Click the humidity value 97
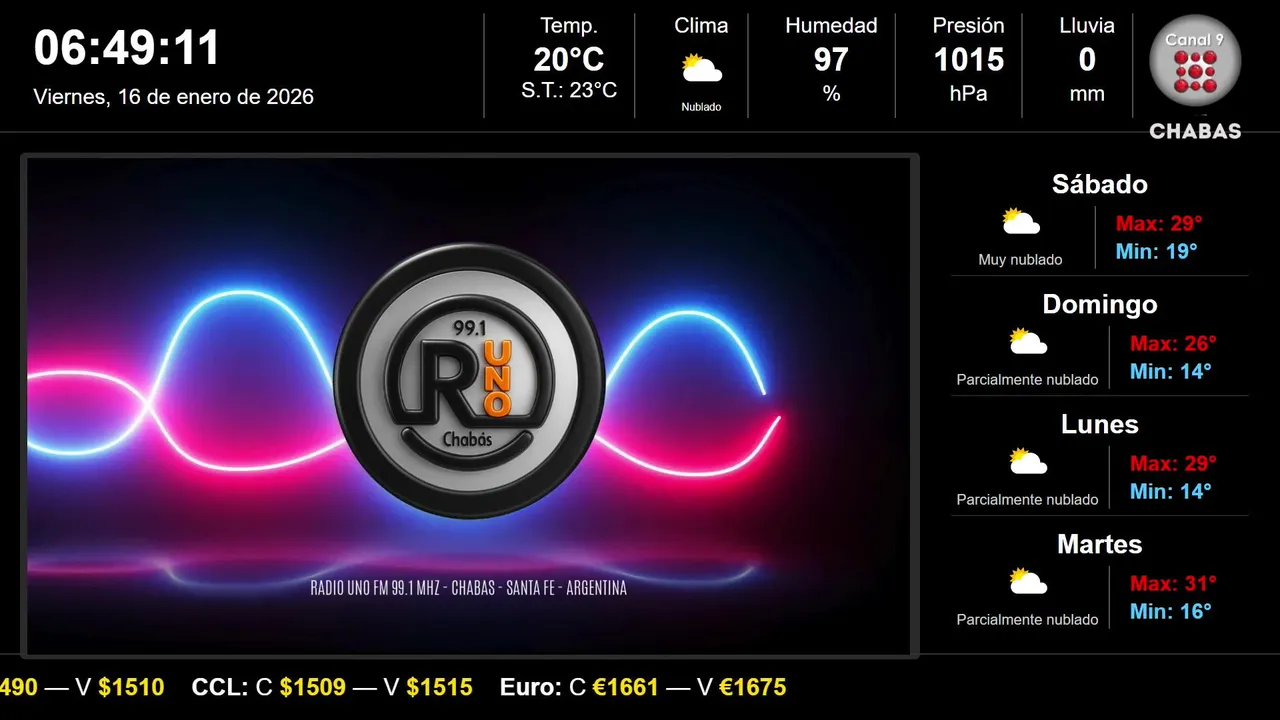This screenshot has height=720, width=1280. click(x=831, y=60)
